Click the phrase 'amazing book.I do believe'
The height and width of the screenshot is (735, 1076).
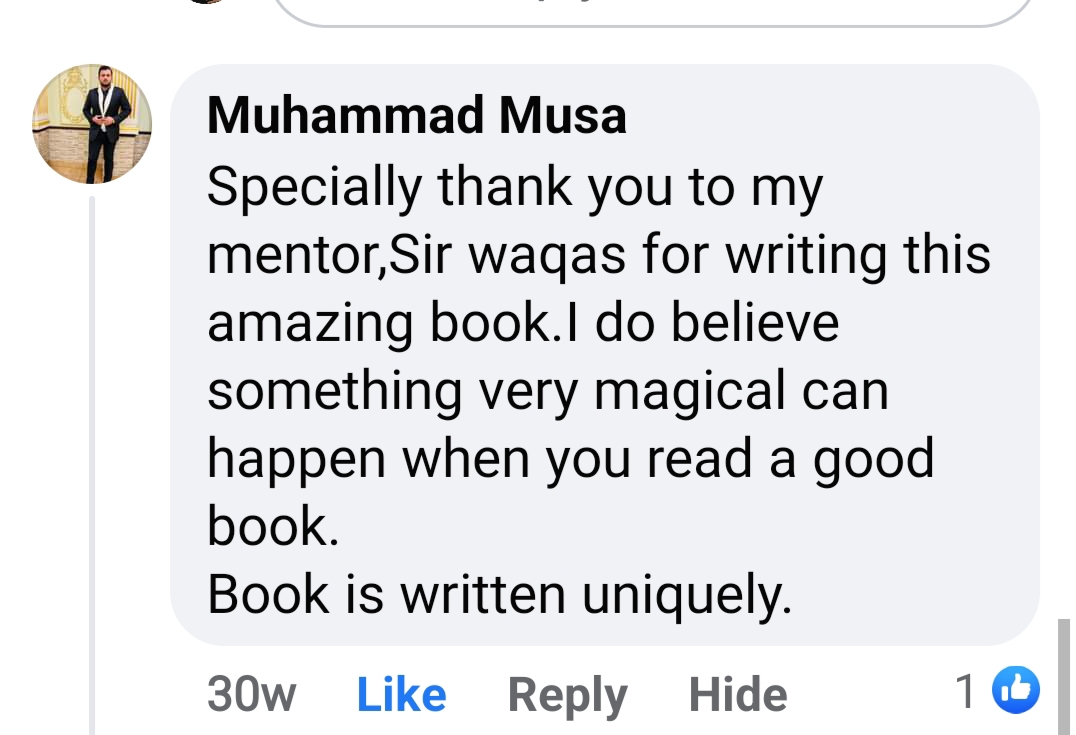click(x=523, y=323)
